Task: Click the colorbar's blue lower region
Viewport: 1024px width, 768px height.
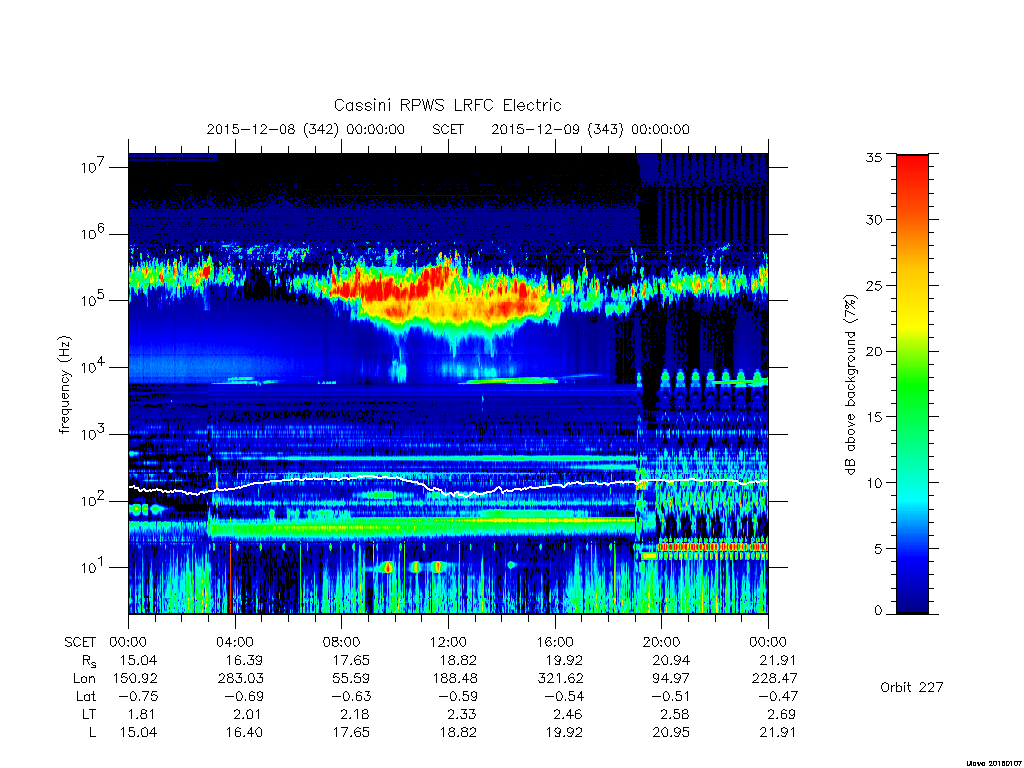Action: [912, 562]
